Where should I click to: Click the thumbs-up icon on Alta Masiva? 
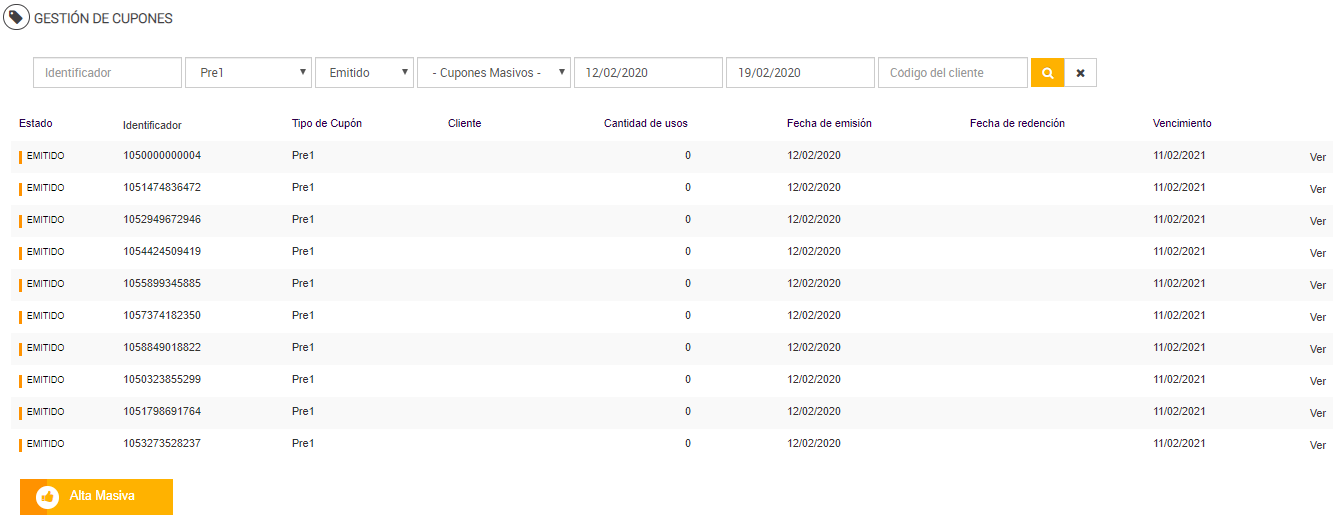pos(47,496)
